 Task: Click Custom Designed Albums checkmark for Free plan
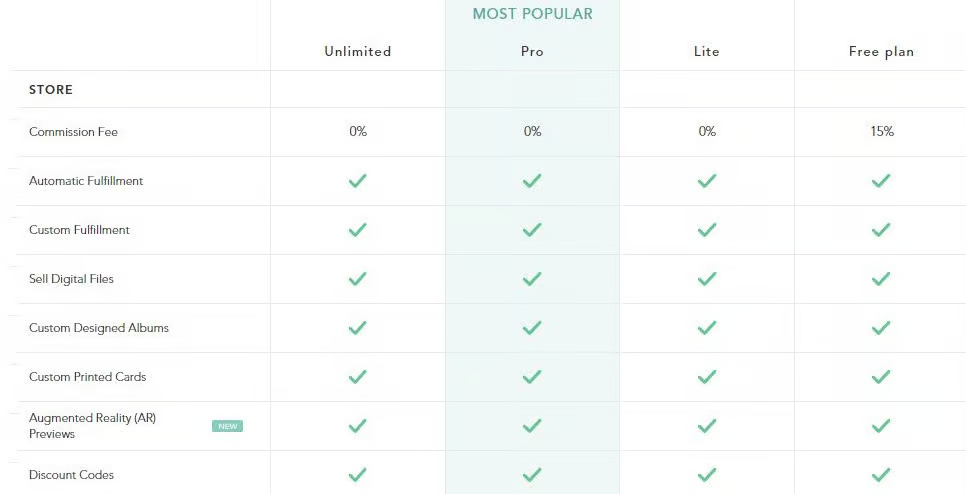(881, 328)
